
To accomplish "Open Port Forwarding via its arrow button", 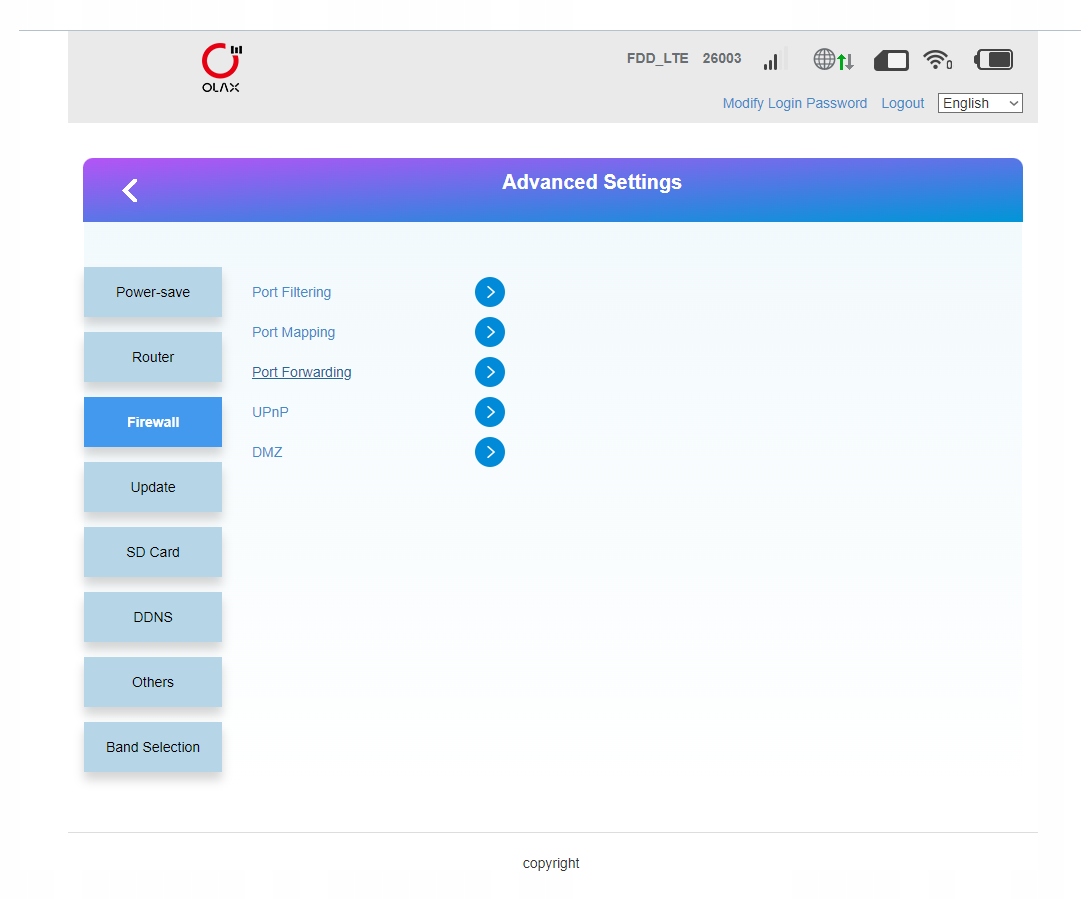I will pos(490,372).
